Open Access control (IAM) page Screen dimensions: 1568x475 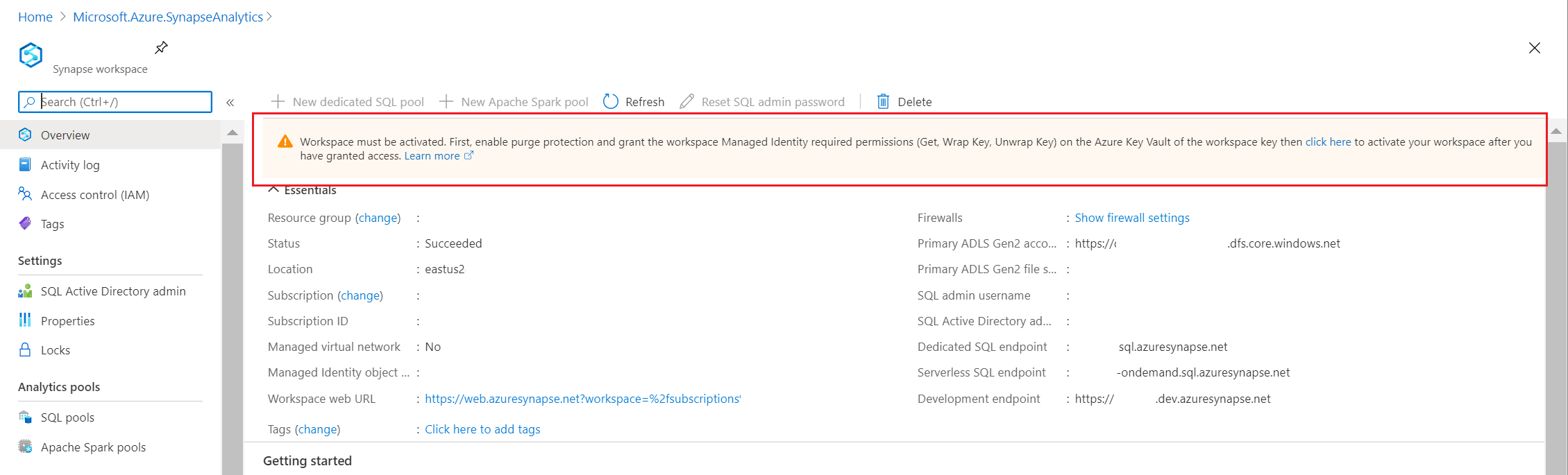(x=94, y=195)
